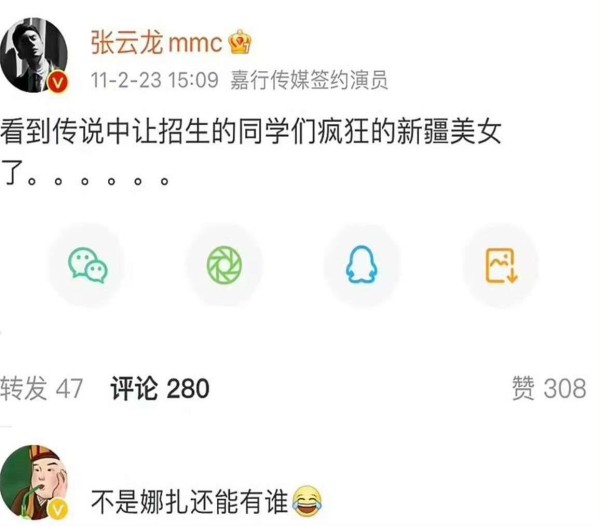Tap 赞 308 to like the post
The image size is (600, 526).
[549, 389]
